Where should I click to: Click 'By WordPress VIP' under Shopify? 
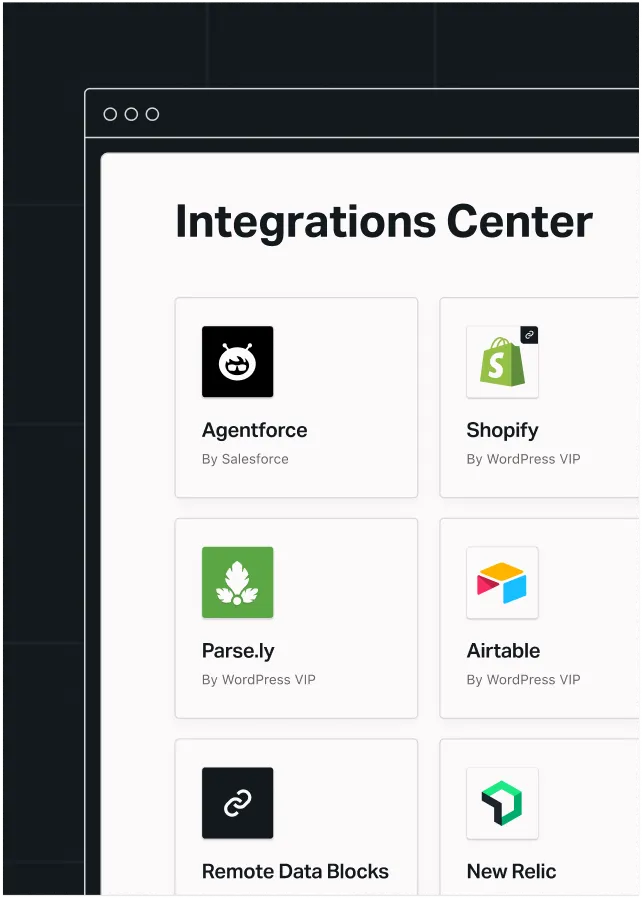coord(523,459)
